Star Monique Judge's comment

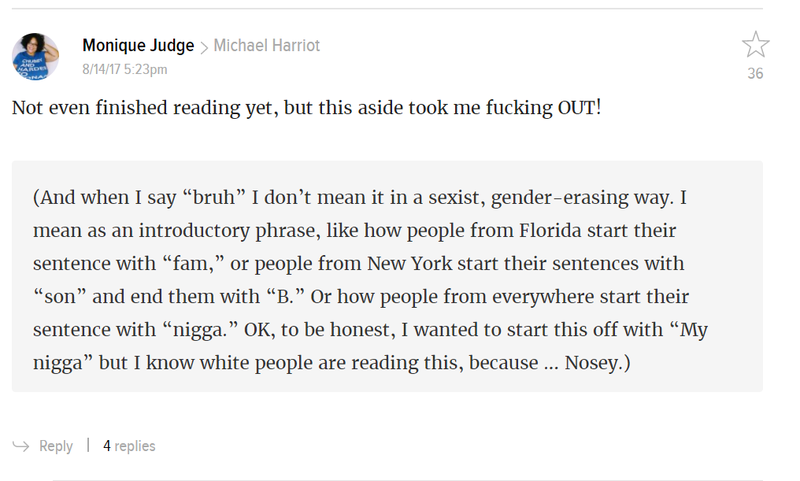[x=755, y=44]
